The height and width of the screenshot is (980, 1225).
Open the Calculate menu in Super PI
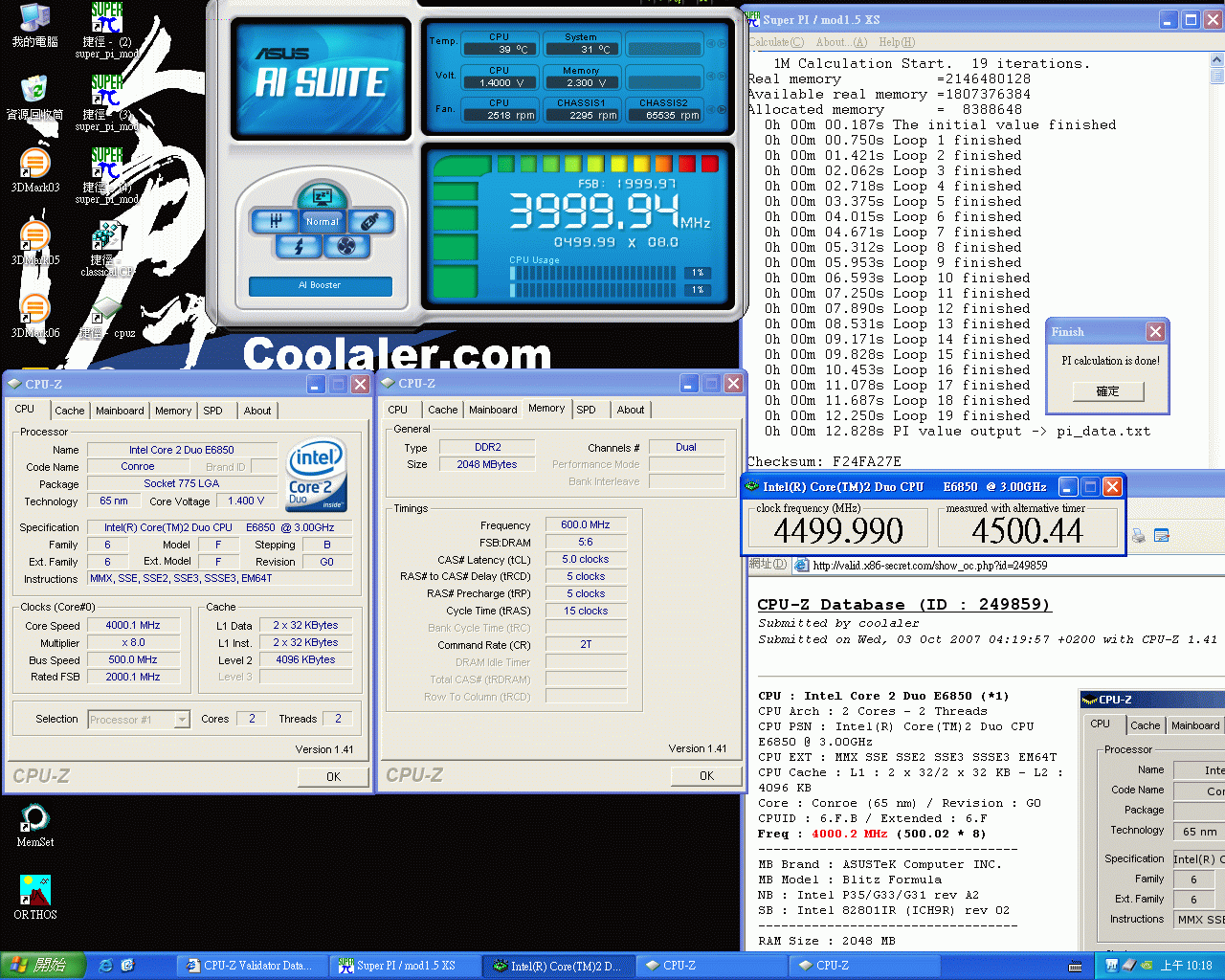click(776, 42)
